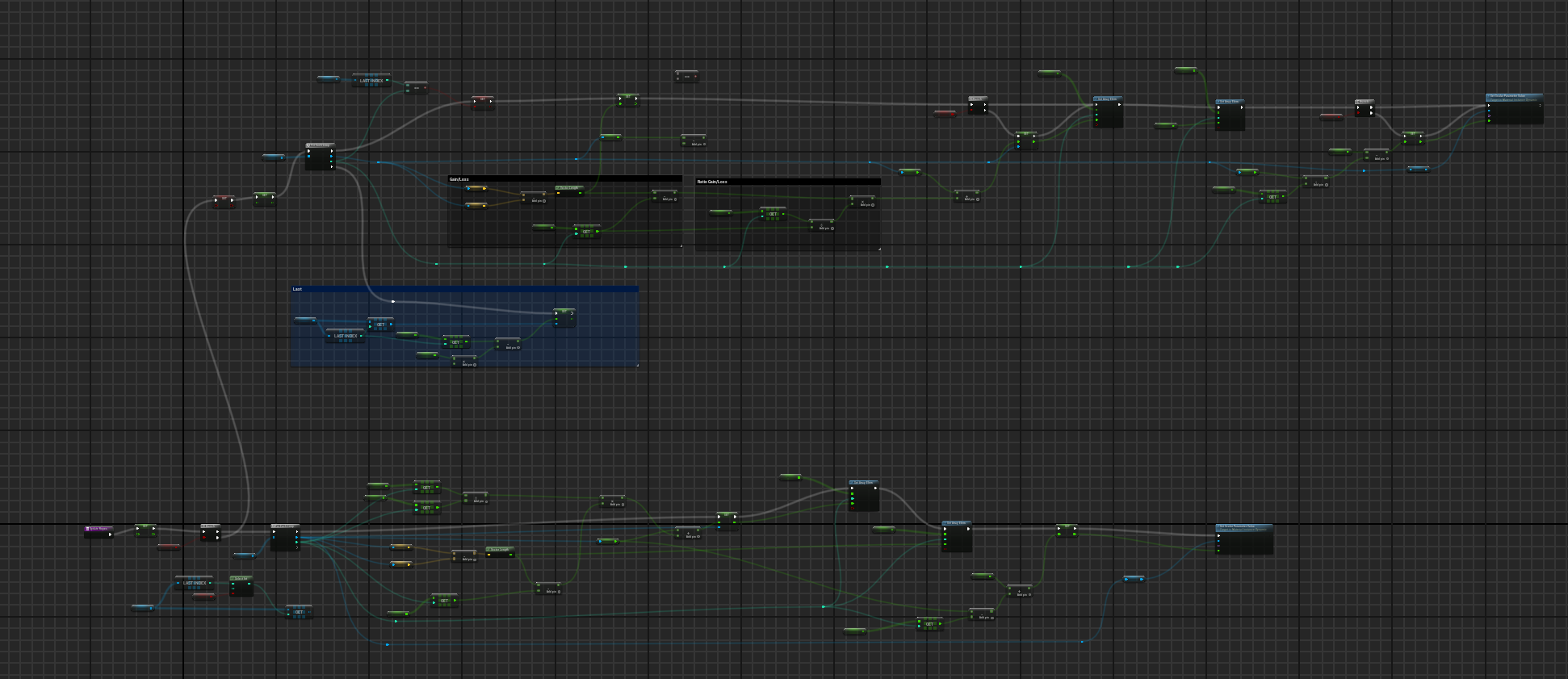The image size is (1568, 679).
Task: Select the topmost LAST INDEX node
Action: tap(371, 81)
